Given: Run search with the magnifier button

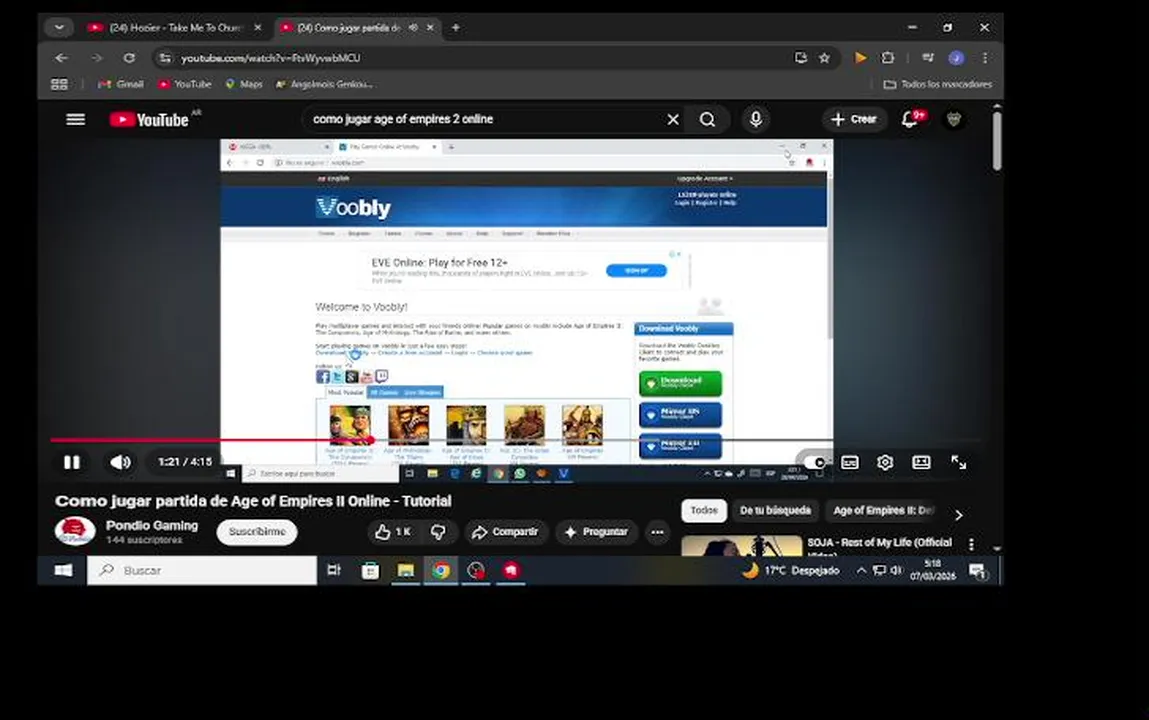Looking at the screenshot, I should pos(707,119).
